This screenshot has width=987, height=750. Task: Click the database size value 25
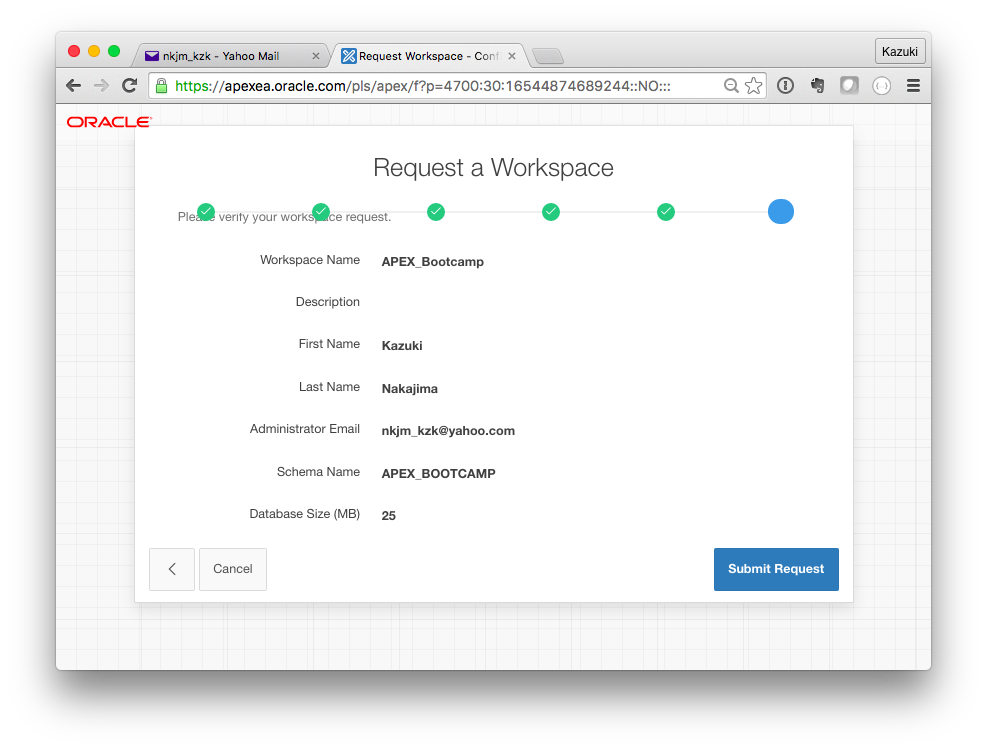tap(388, 516)
